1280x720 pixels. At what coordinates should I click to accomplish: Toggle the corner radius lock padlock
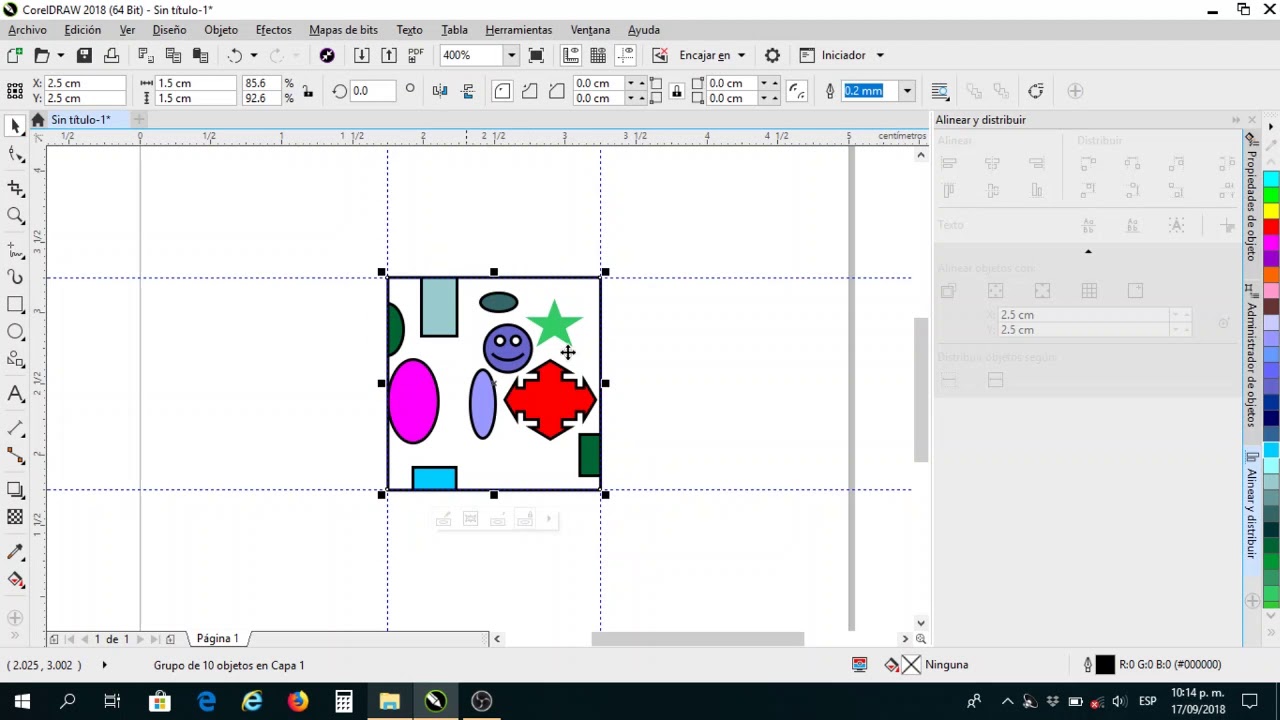point(677,91)
